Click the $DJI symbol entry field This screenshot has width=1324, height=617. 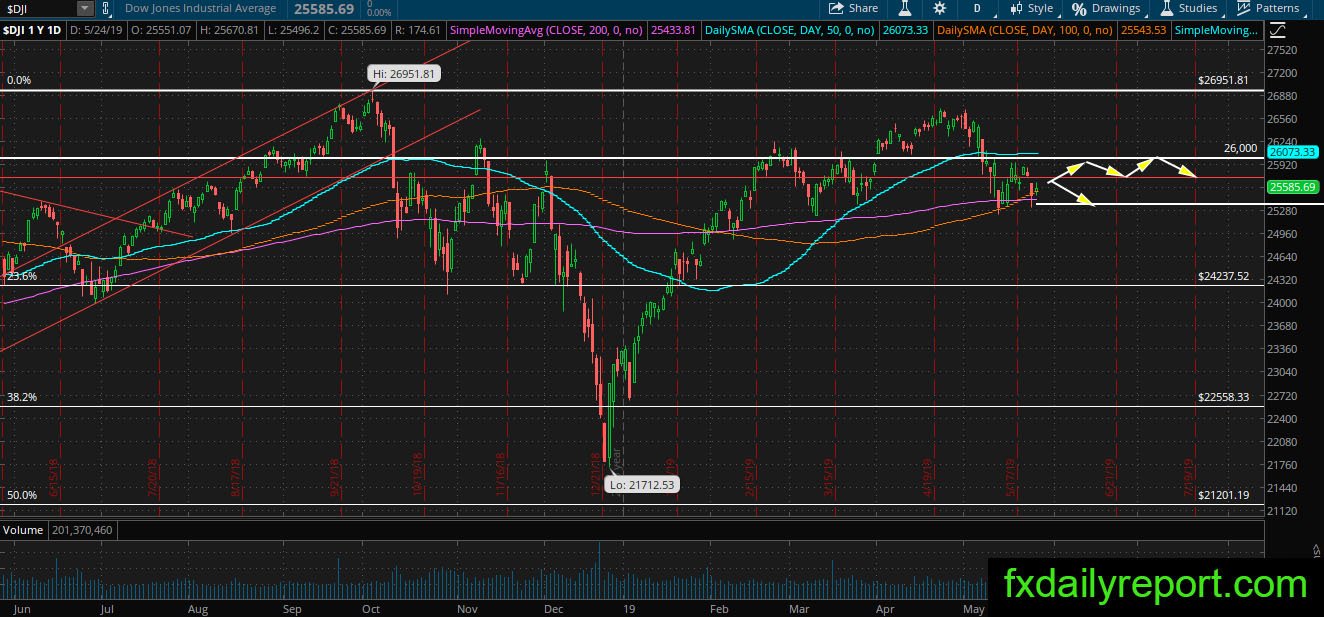tap(38, 8)
